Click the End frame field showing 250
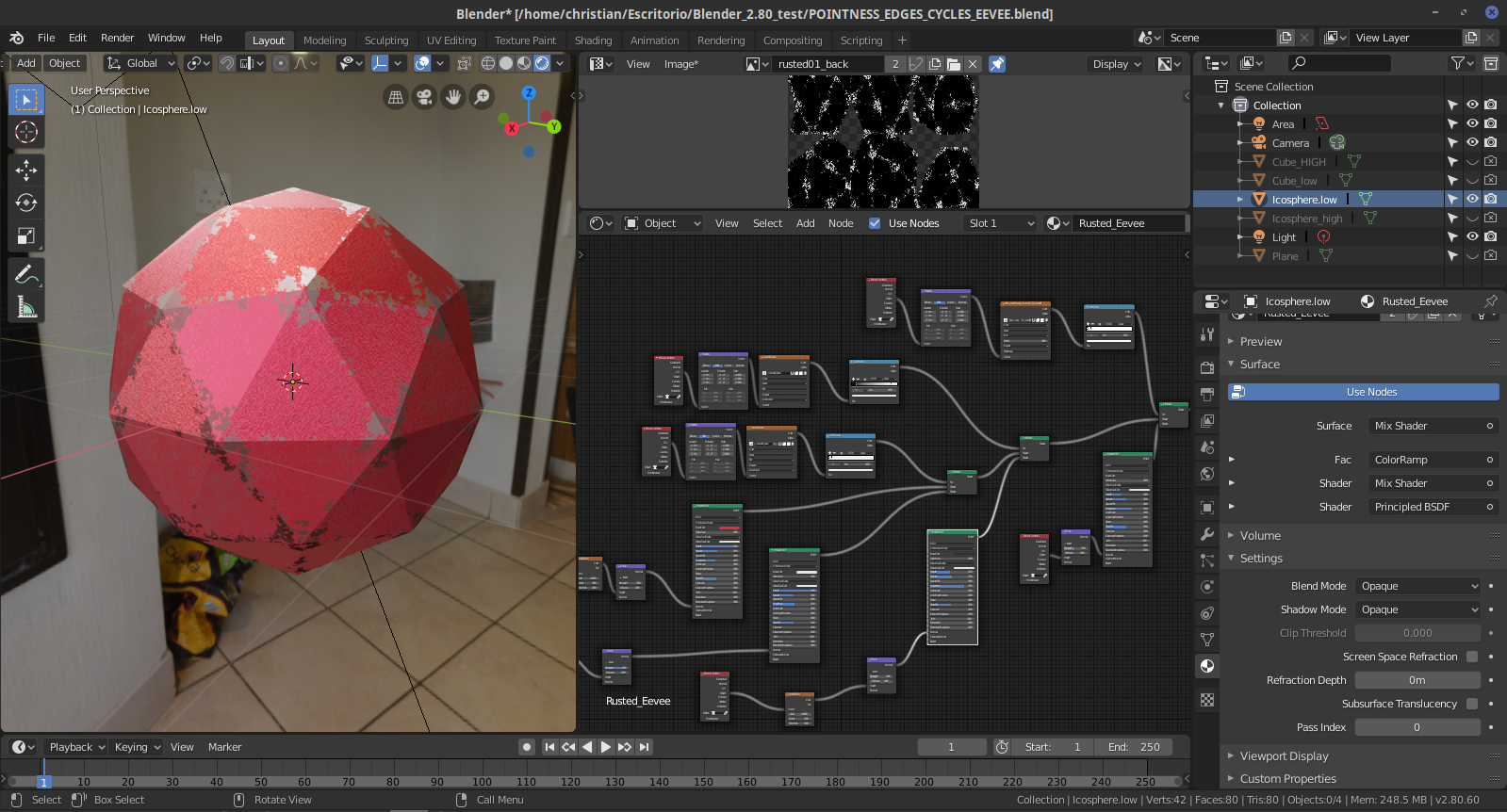This screenshot has height=812, width=1507. pyautogui.click(x=1135, y=747)
